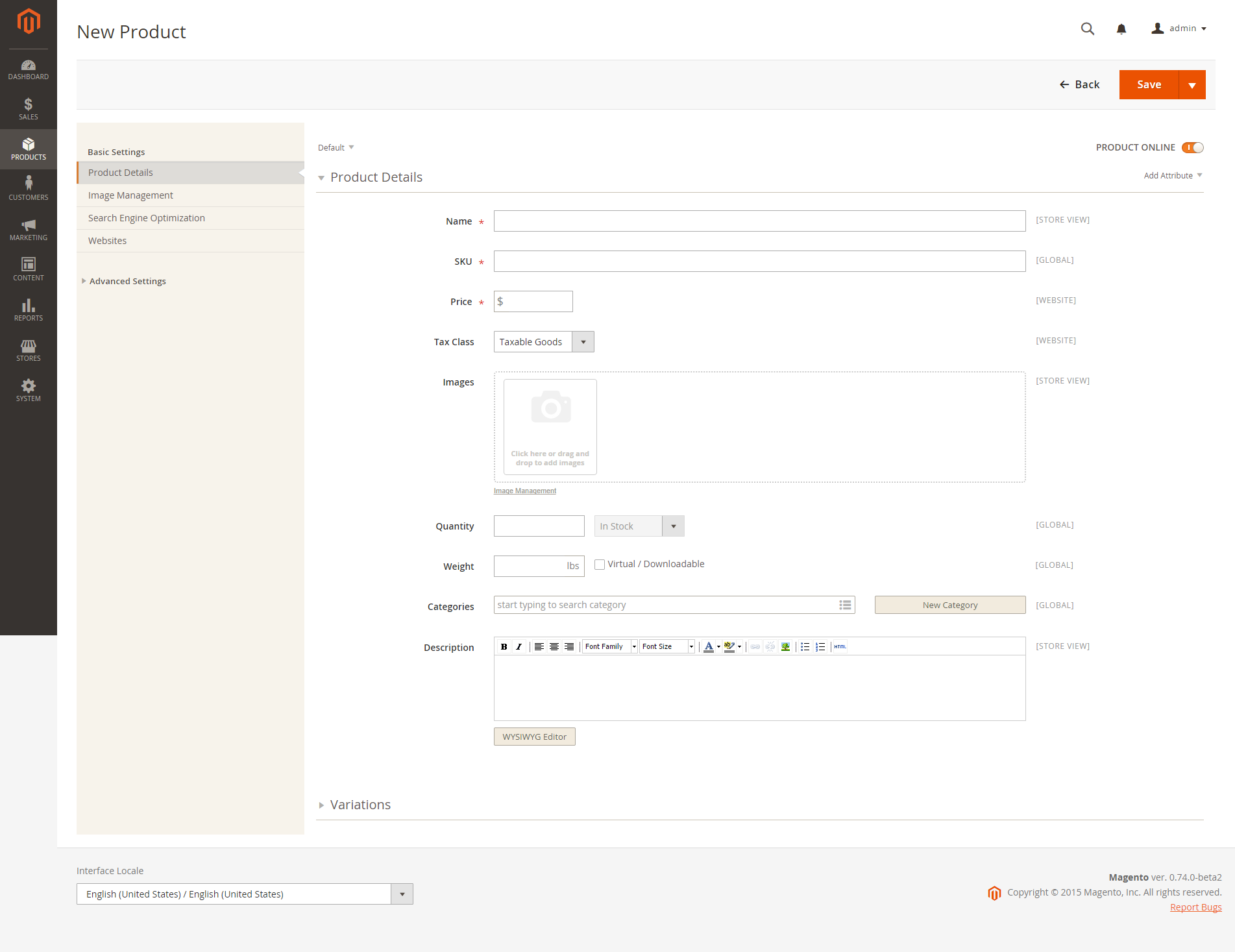Select the Product Details tab
This screenshot has height=952, width=1235.
point(190,173)
